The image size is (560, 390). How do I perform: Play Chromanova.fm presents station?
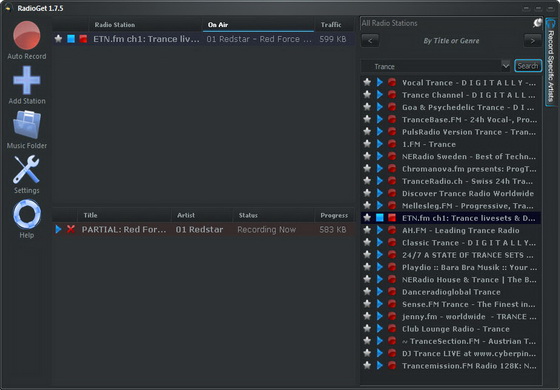pos(380,169)
